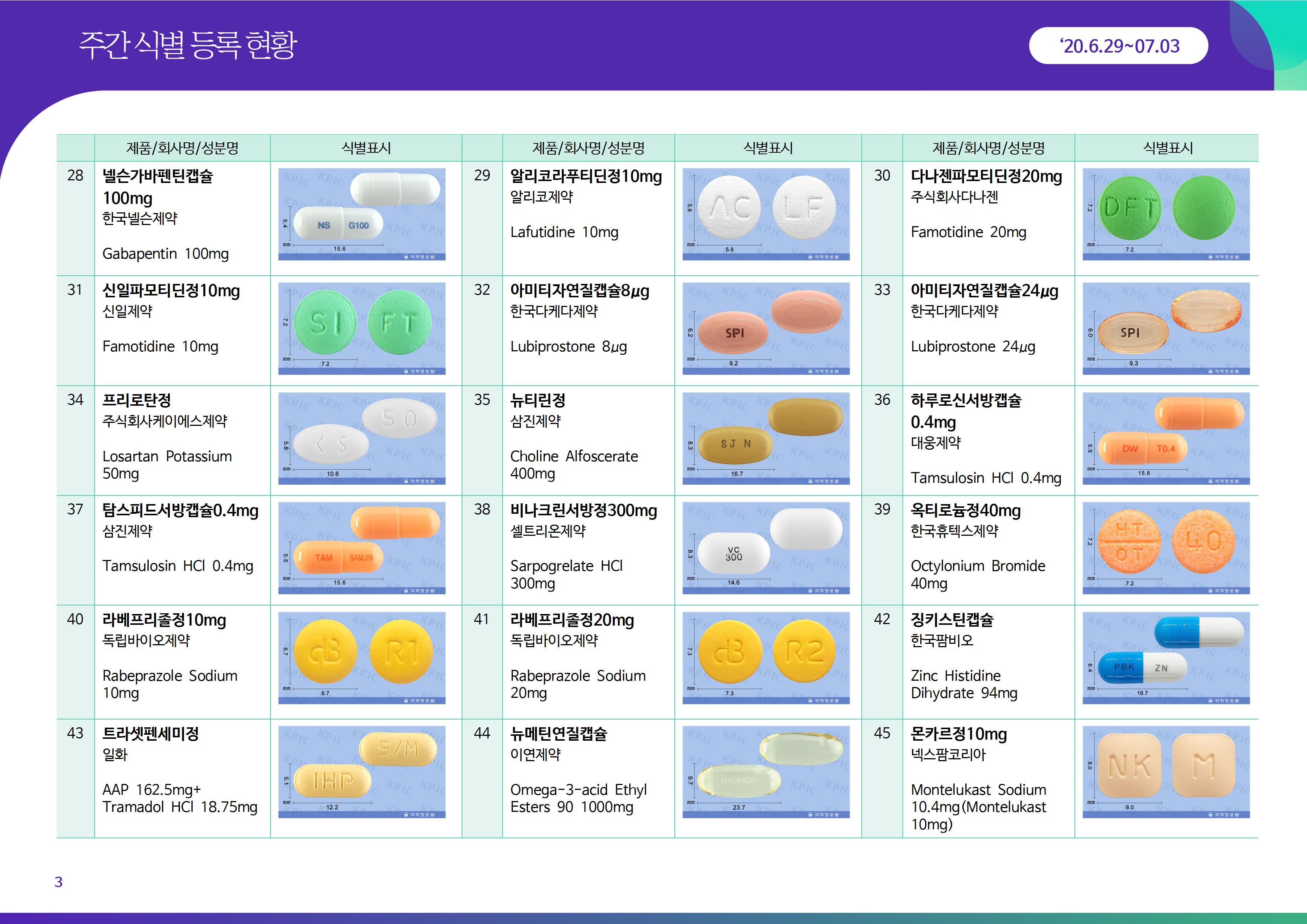Click the AC LF white tablet image
Viewport: 1307px width, 924px height.
pos(766,214)
